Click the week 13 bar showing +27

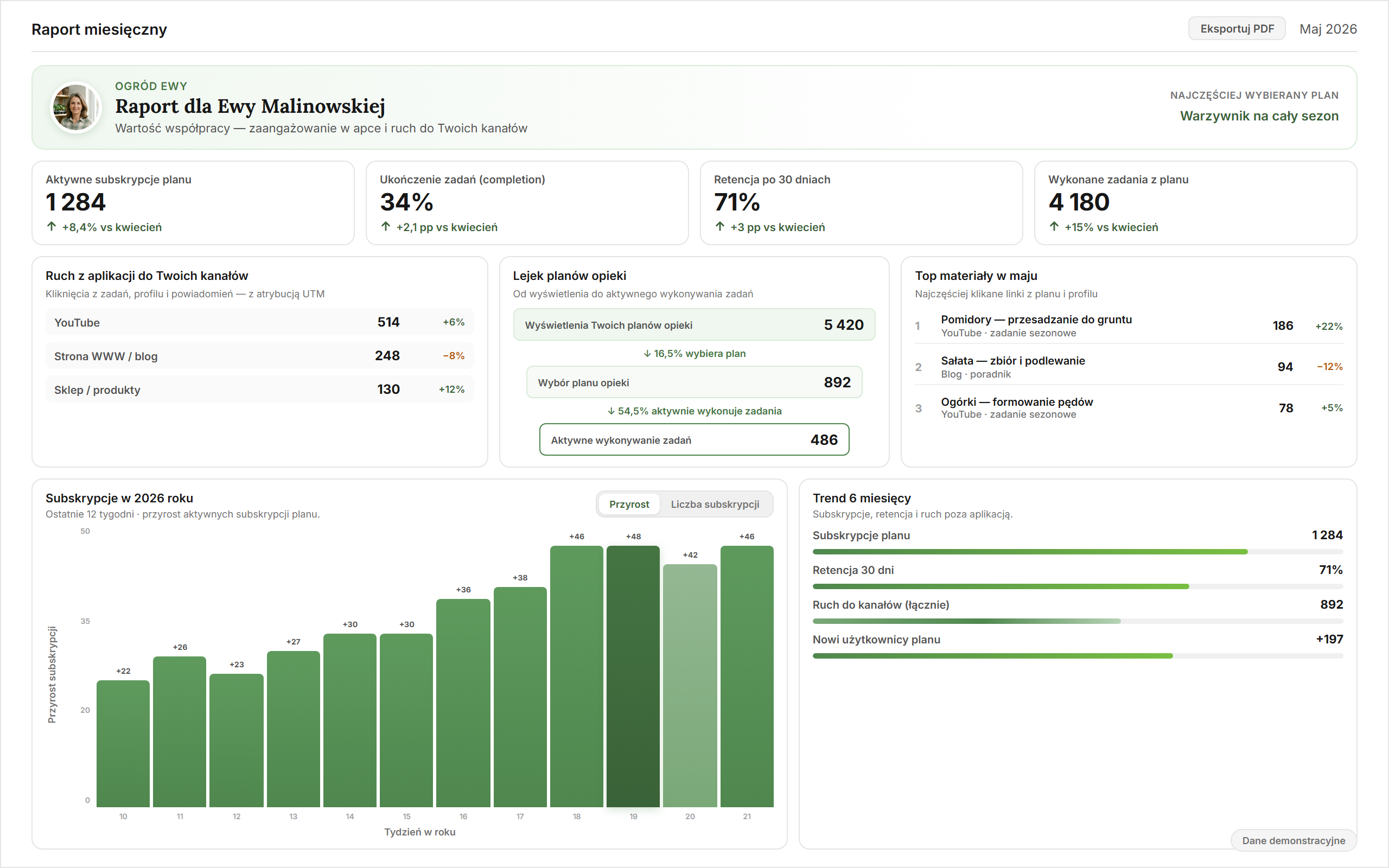coord(294,729)
